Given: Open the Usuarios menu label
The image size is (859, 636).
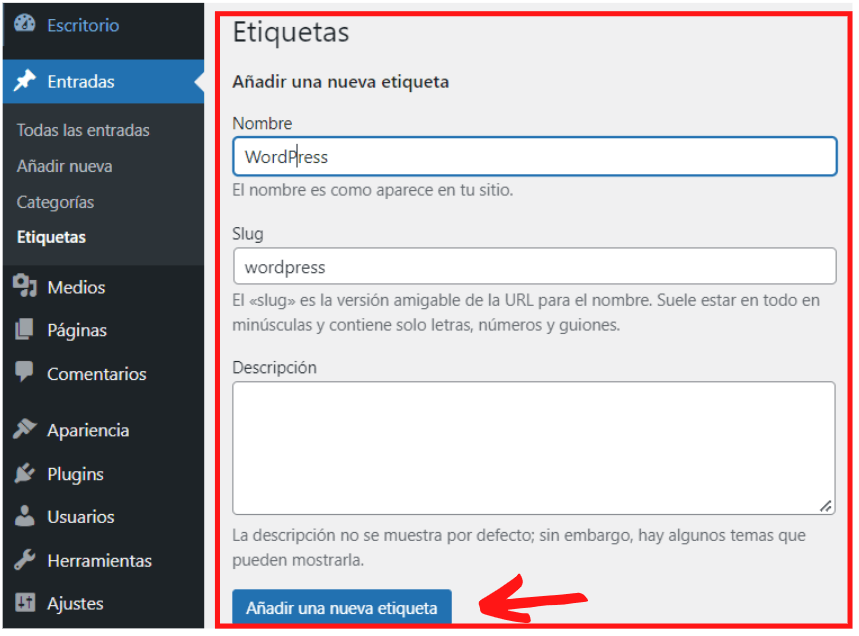Looking at the screenshot, I should [x=81, y=517].
